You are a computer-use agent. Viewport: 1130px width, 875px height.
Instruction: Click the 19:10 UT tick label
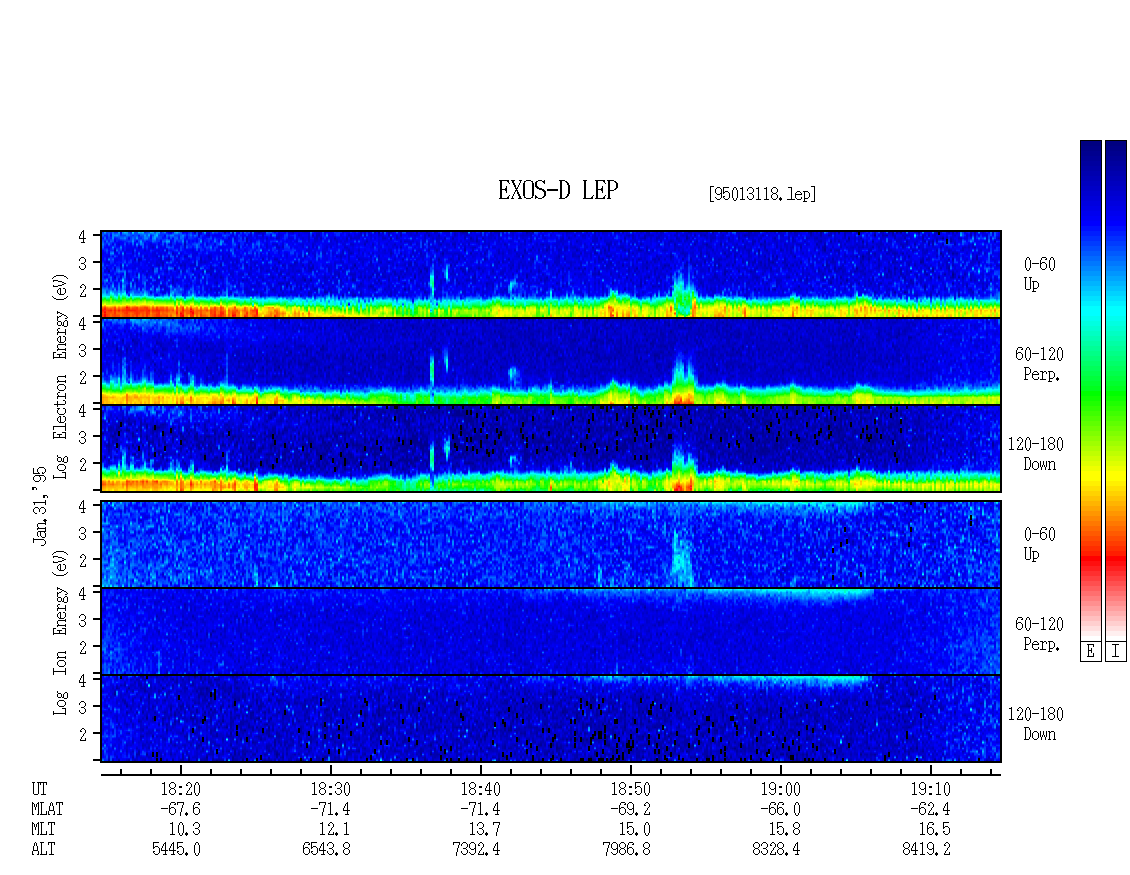tap(930, 789)
